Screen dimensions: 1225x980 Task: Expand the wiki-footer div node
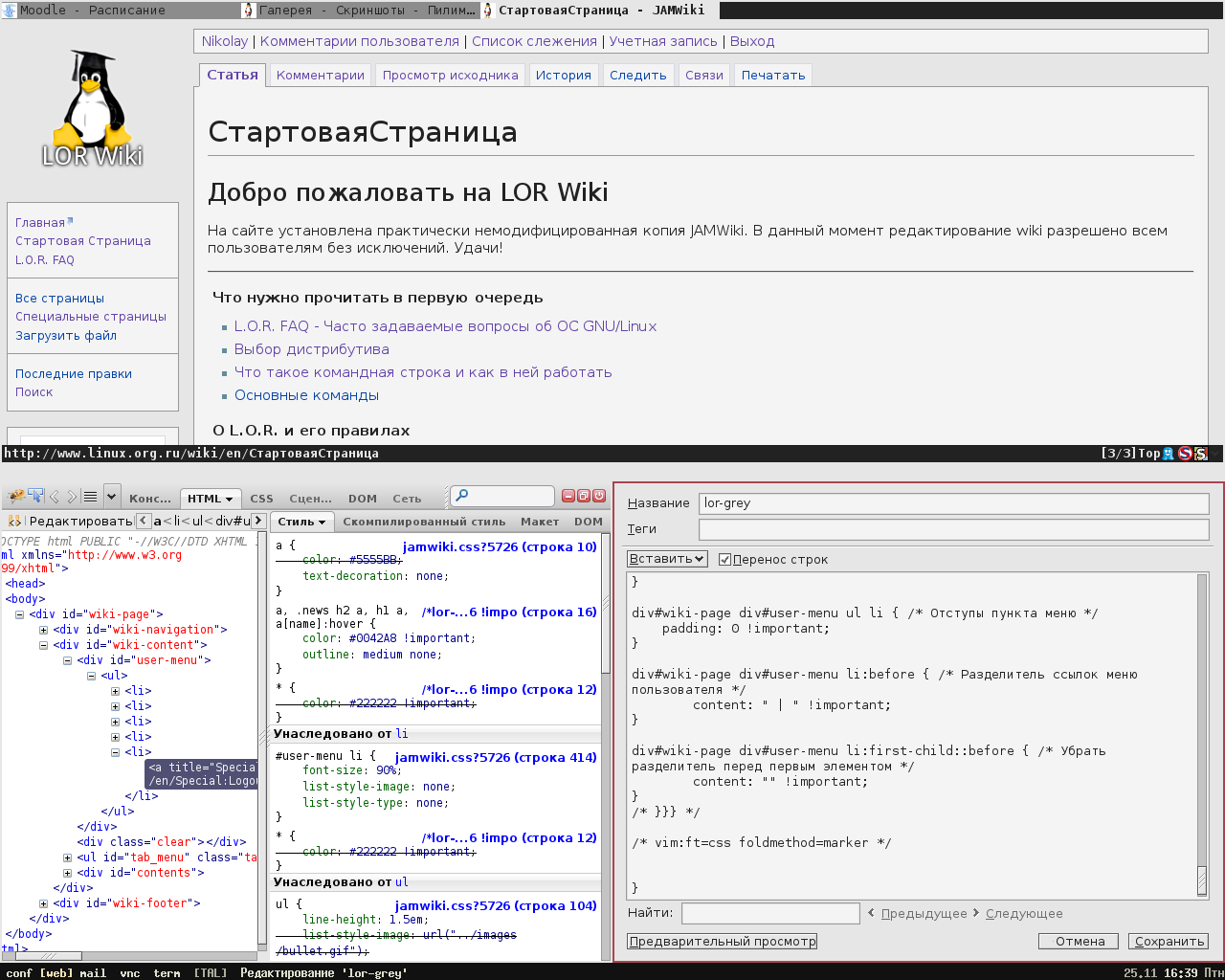tap(43, 903)
